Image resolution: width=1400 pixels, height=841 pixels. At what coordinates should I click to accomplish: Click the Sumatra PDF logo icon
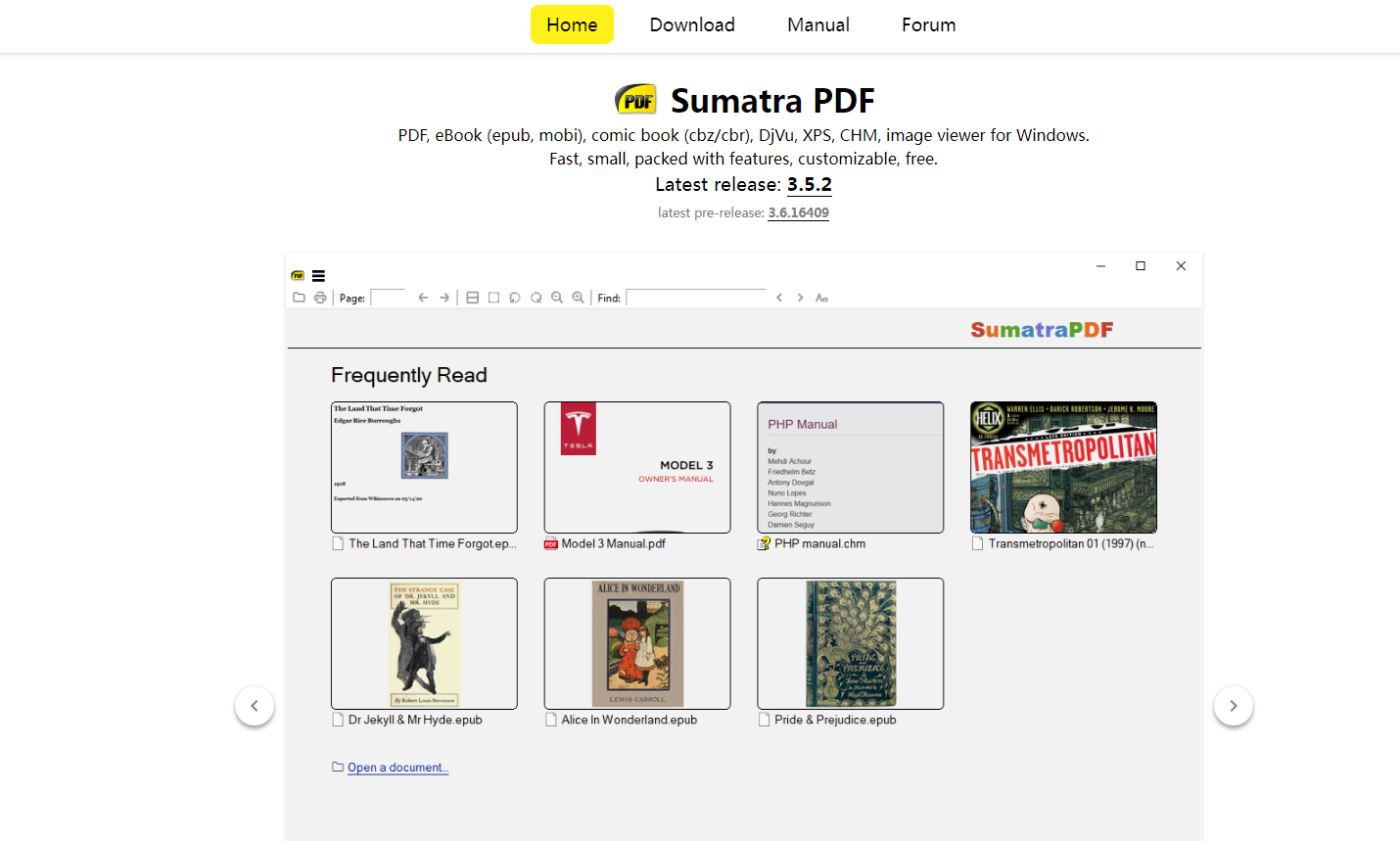[635, 100]
